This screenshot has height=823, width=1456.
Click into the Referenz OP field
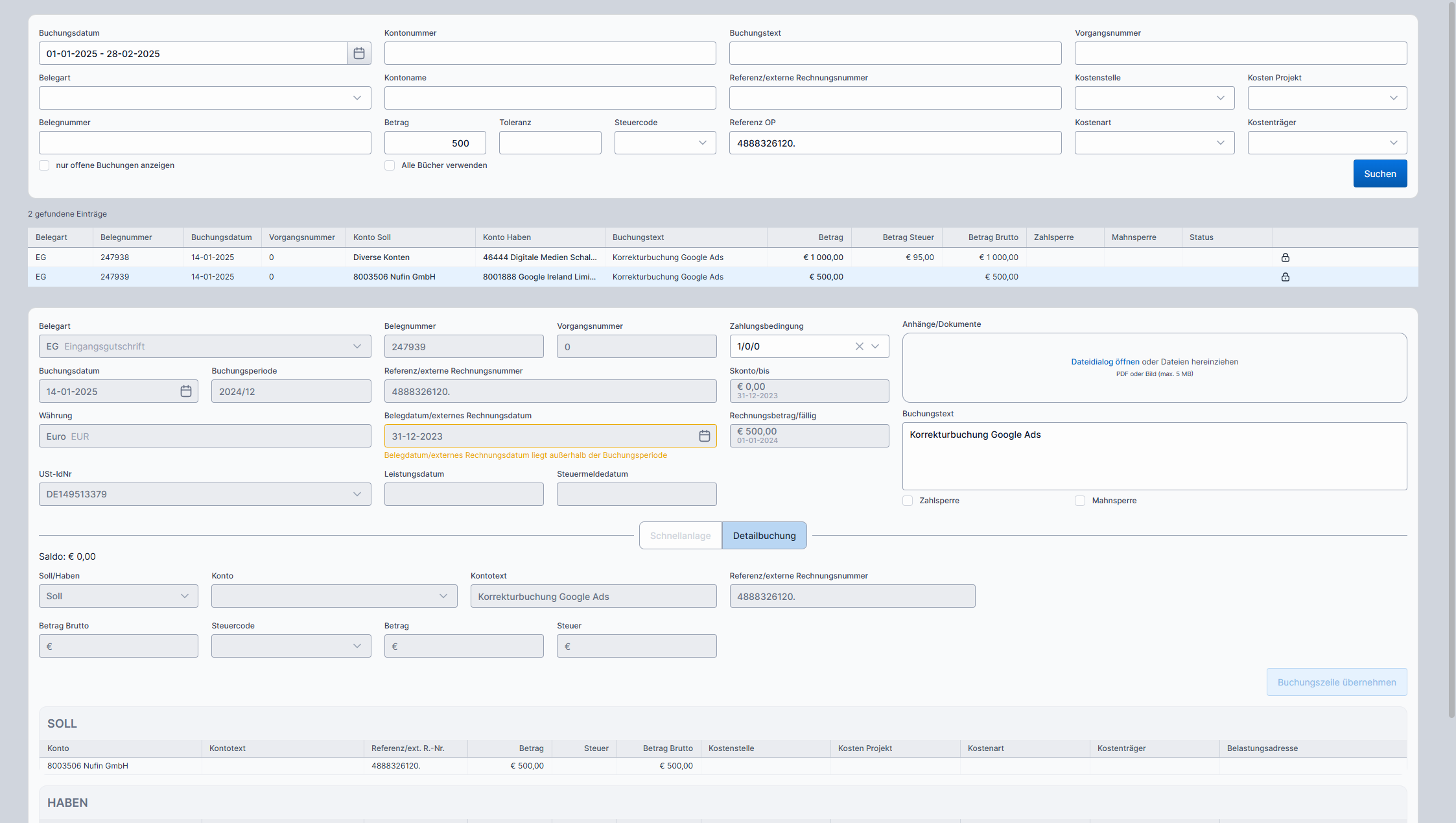895,143
